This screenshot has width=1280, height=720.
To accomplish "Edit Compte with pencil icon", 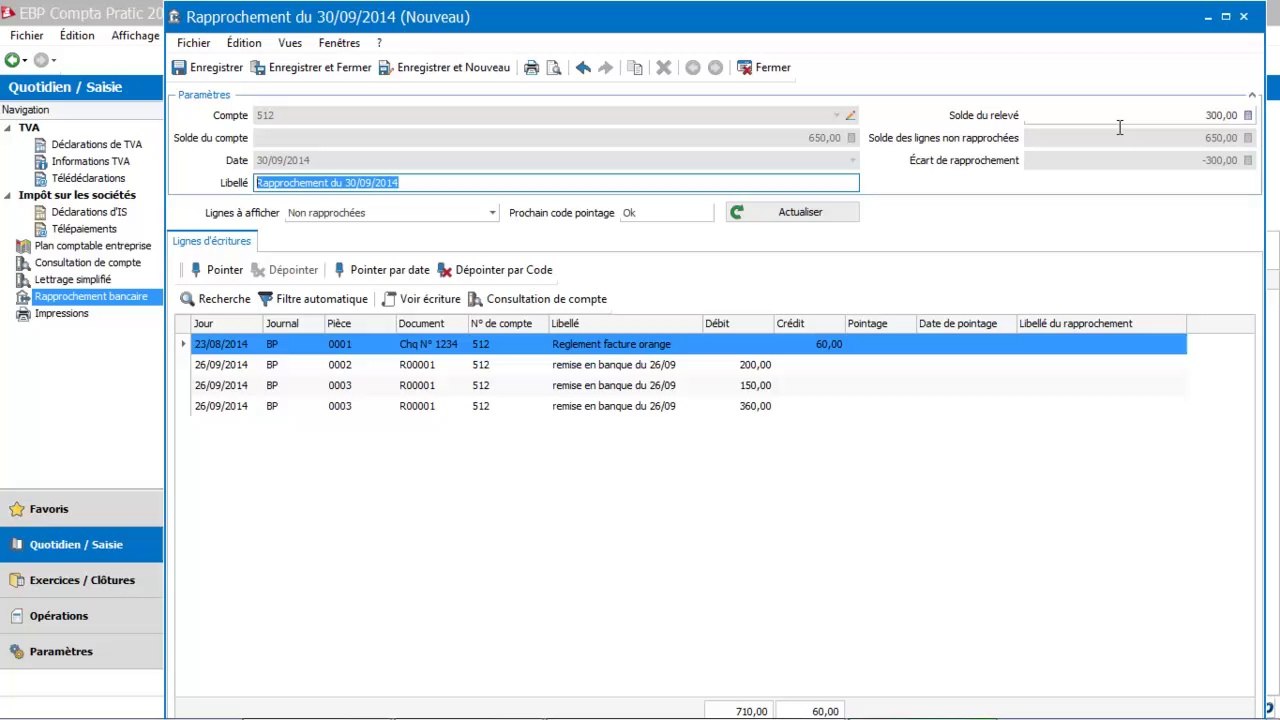I will tap(851, 116).
